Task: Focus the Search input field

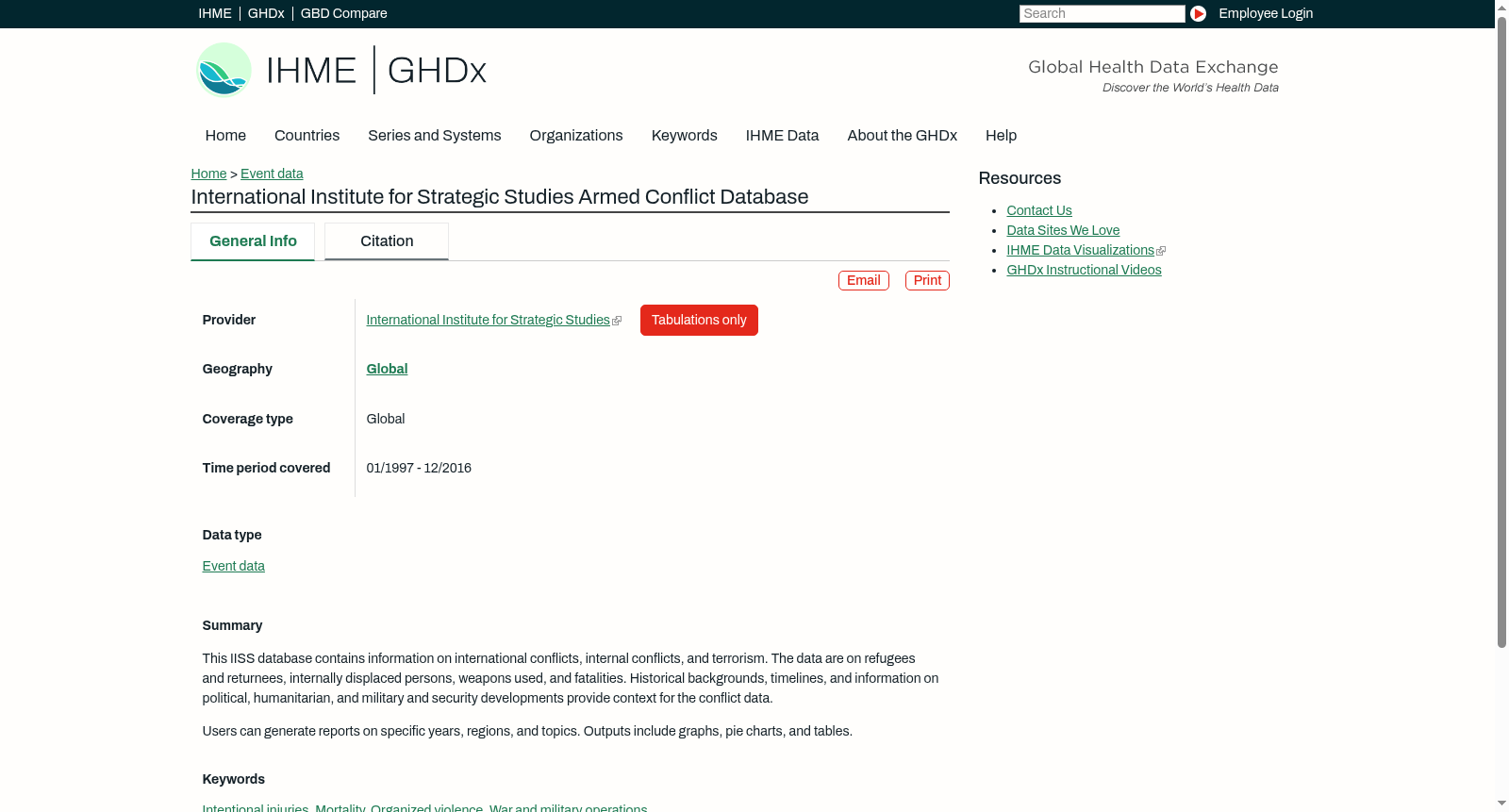Action: coord(1102,13)
